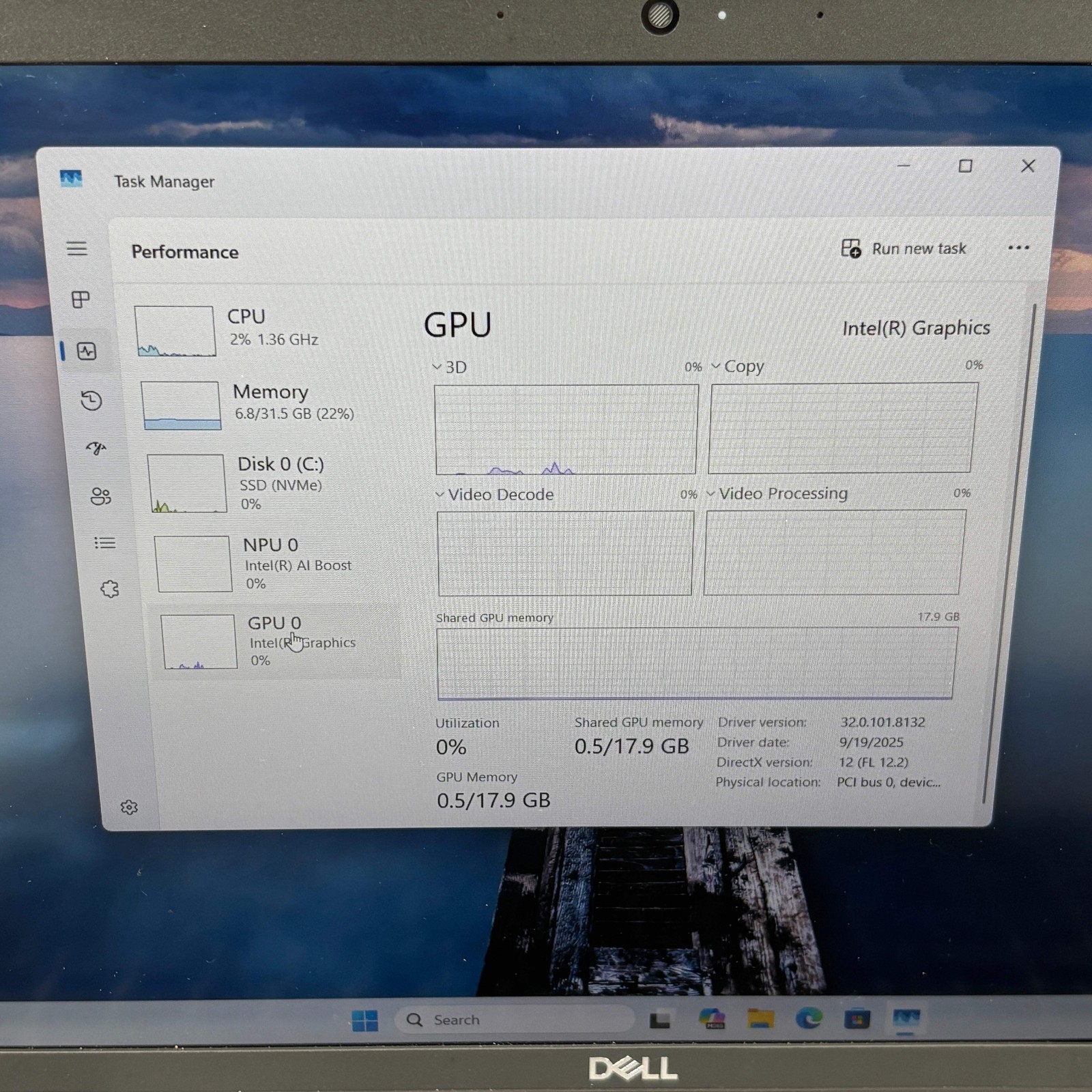Select the Performance page icon in sidebar
Viewport: 1092px width, 1092px height.
[87, 351]
